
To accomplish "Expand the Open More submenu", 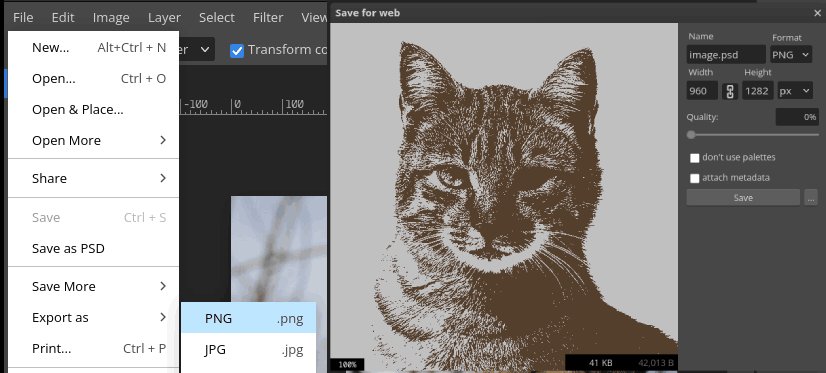I will pos(94,141).
